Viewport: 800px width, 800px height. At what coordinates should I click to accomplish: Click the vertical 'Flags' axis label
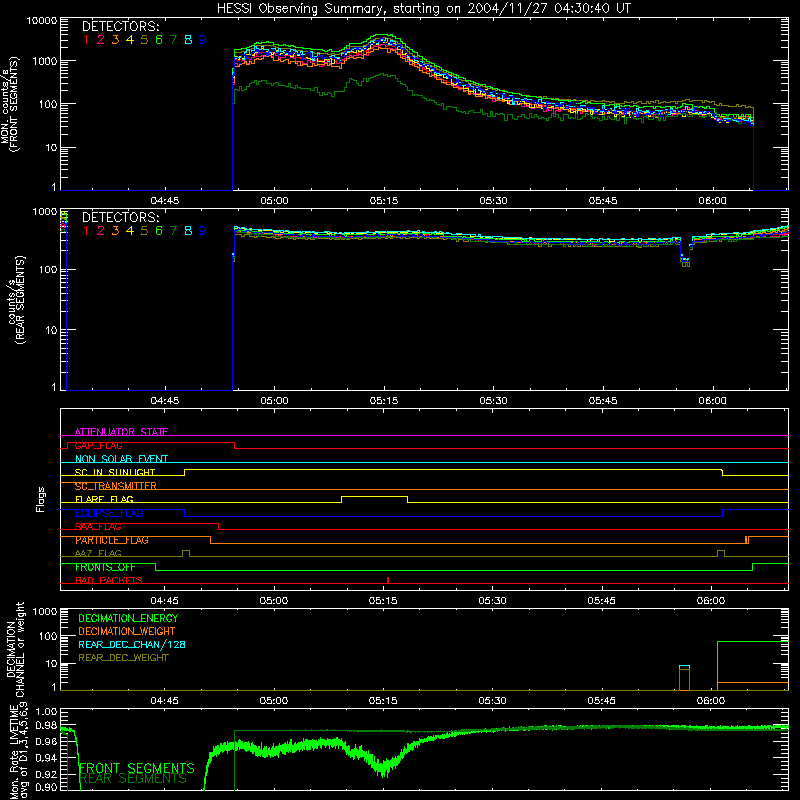pos(41,499)
